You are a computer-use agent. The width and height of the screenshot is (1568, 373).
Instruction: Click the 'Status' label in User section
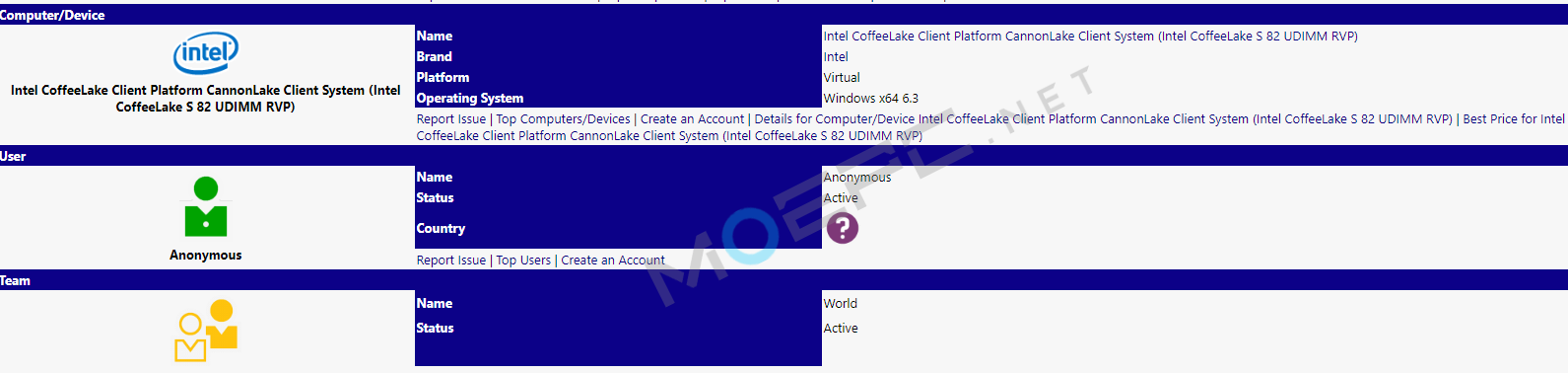[435, 198]
